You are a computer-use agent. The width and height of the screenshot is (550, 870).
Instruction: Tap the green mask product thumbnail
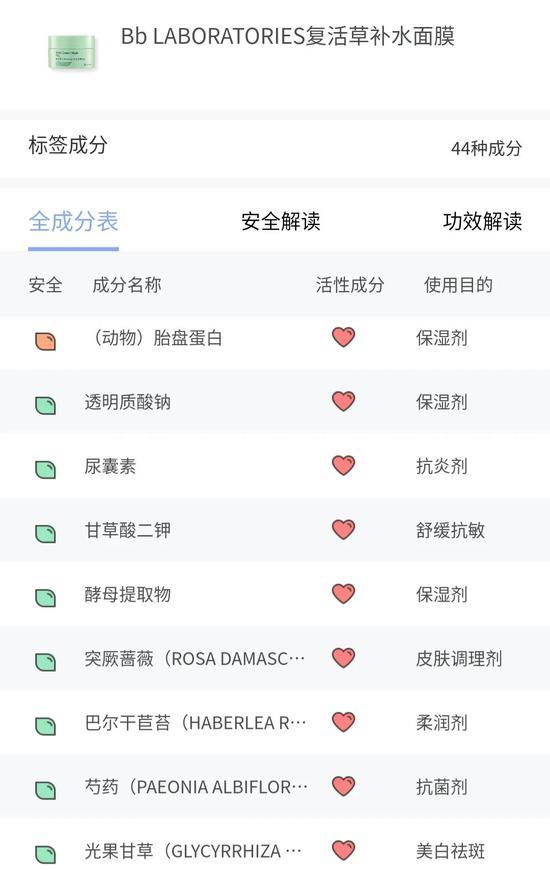point(72,53)
